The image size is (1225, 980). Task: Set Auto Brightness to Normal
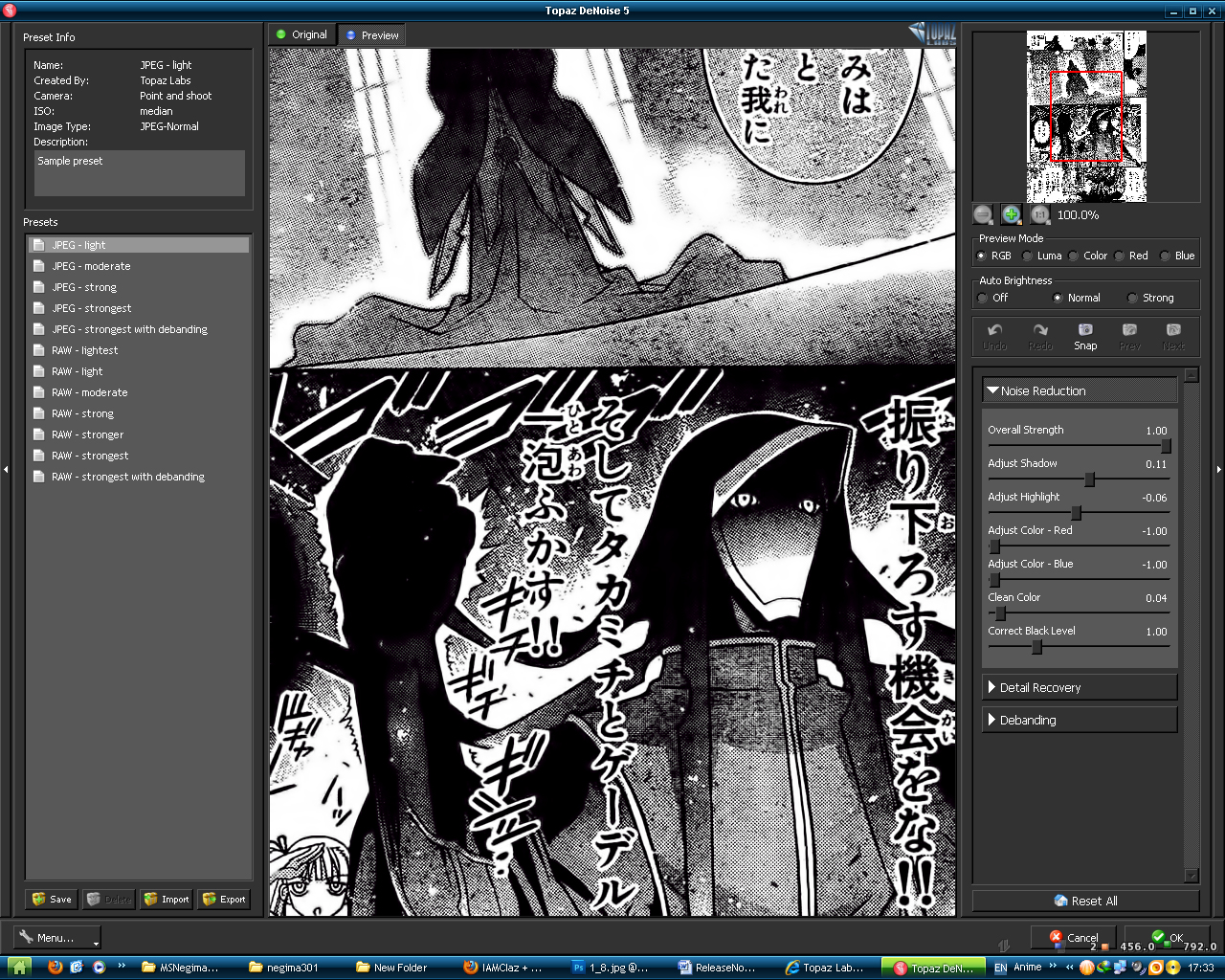pos(1058,298)
